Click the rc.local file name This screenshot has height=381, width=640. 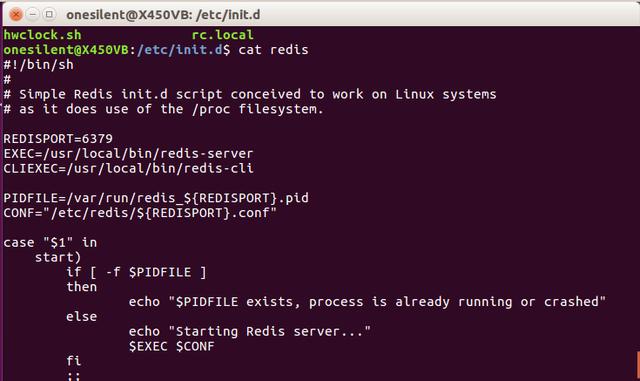[x=222, y=35]
